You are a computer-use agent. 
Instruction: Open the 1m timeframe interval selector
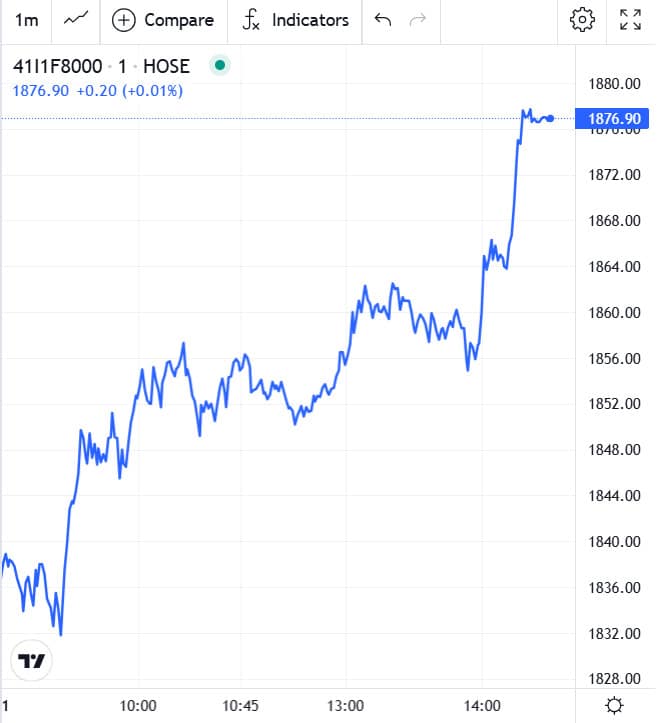[26, 20]
